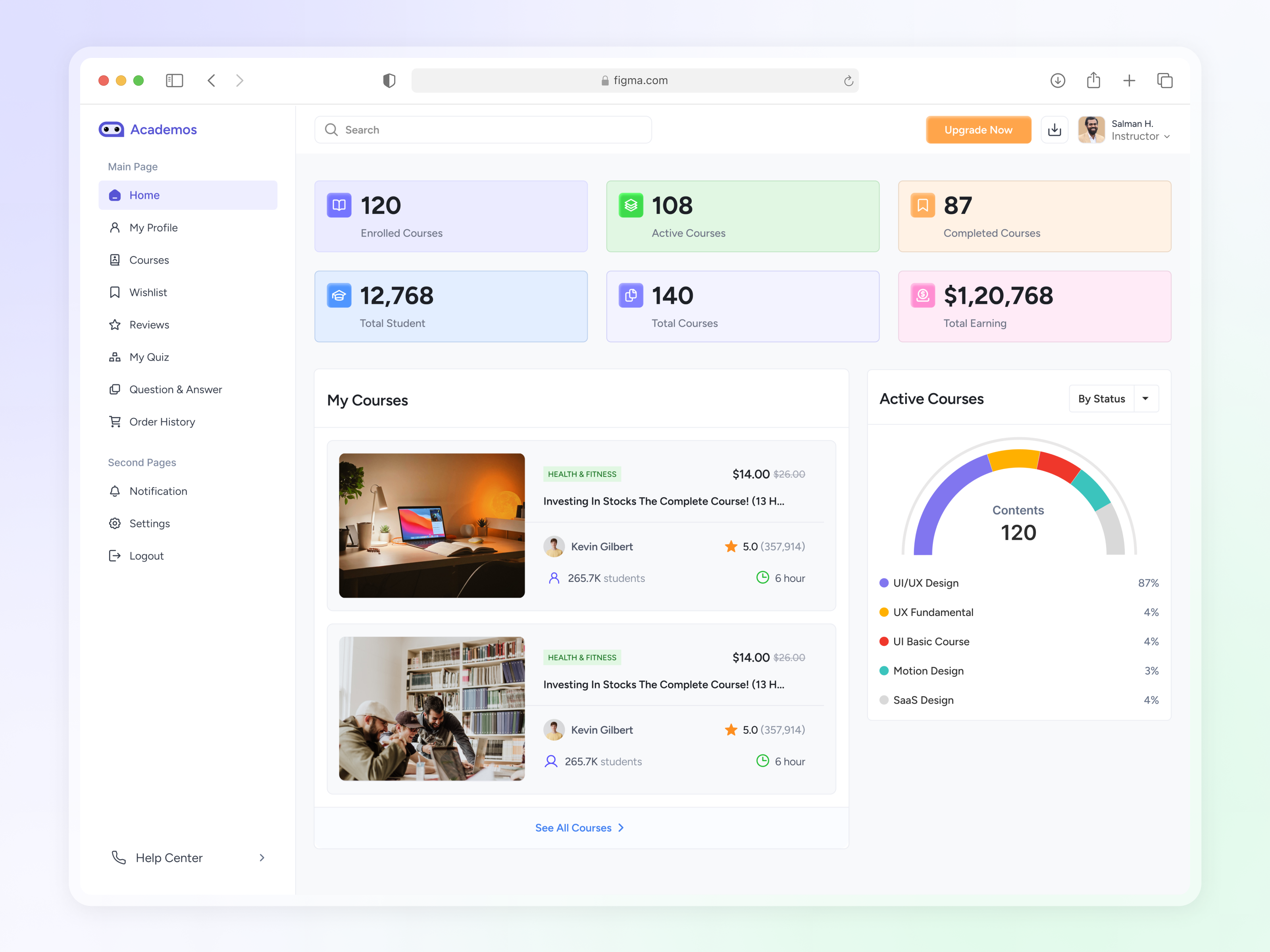This screenshot has height=952, width=1270.
Task: Click the 12,768 Total Student card
Action: click(x=451, y=307)
